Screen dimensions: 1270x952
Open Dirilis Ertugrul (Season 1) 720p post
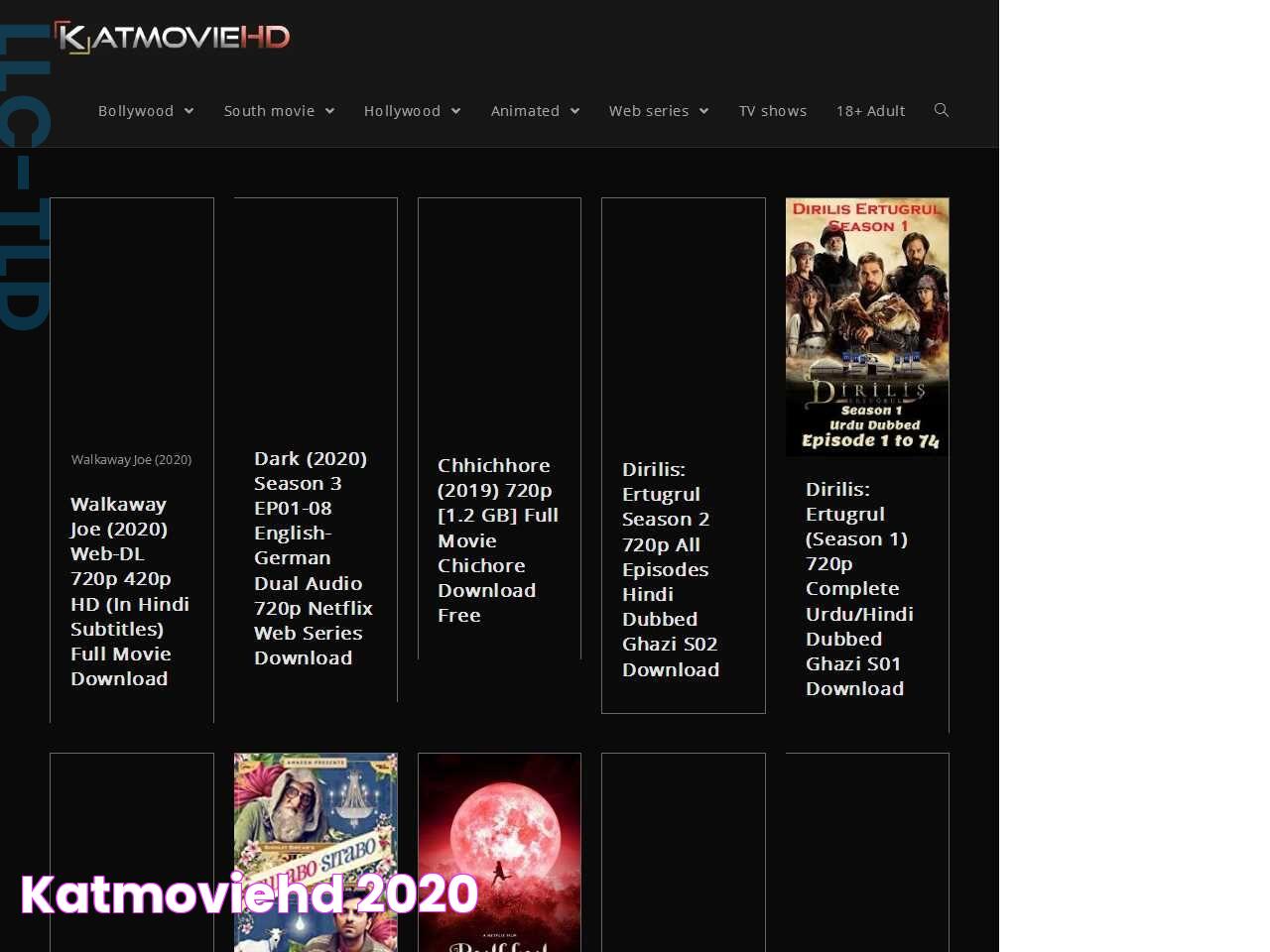(859, 589)
